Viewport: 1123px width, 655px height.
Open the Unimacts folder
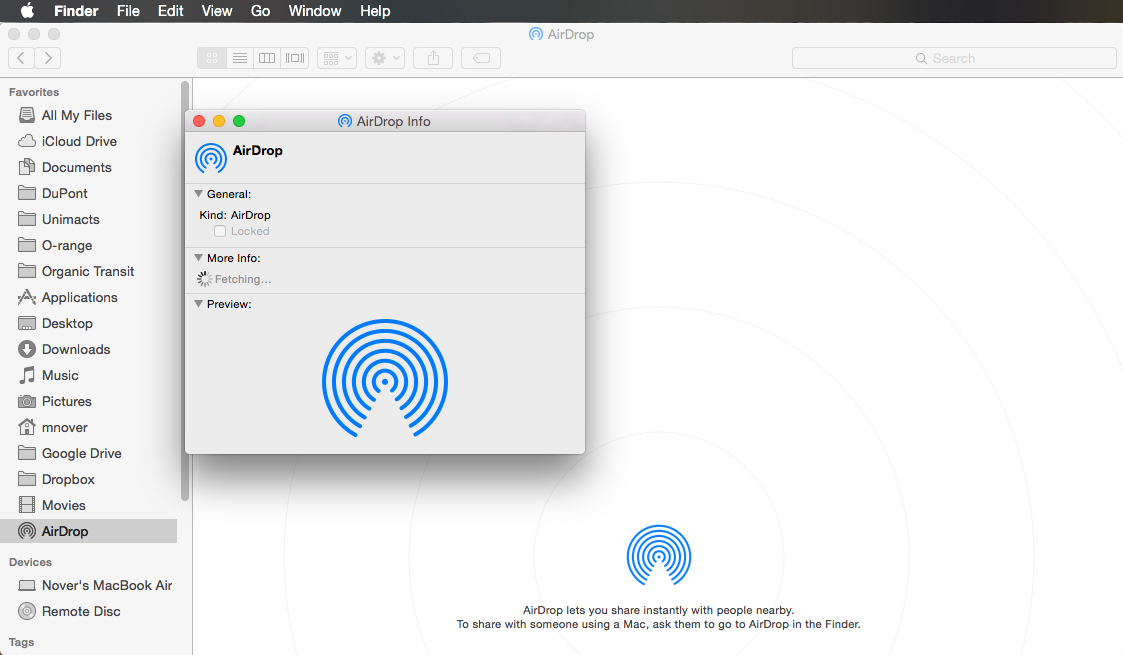[x=89, y=219]
